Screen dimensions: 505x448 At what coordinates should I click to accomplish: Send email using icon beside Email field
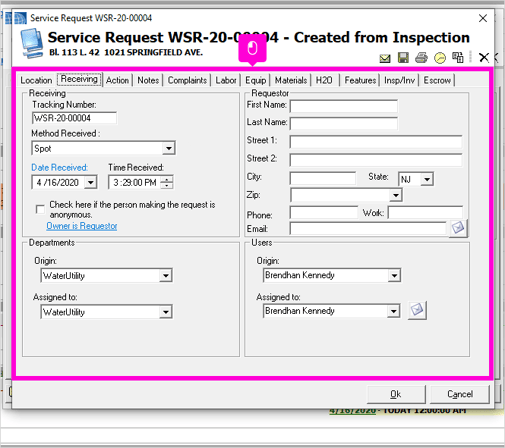click(458, 228)
